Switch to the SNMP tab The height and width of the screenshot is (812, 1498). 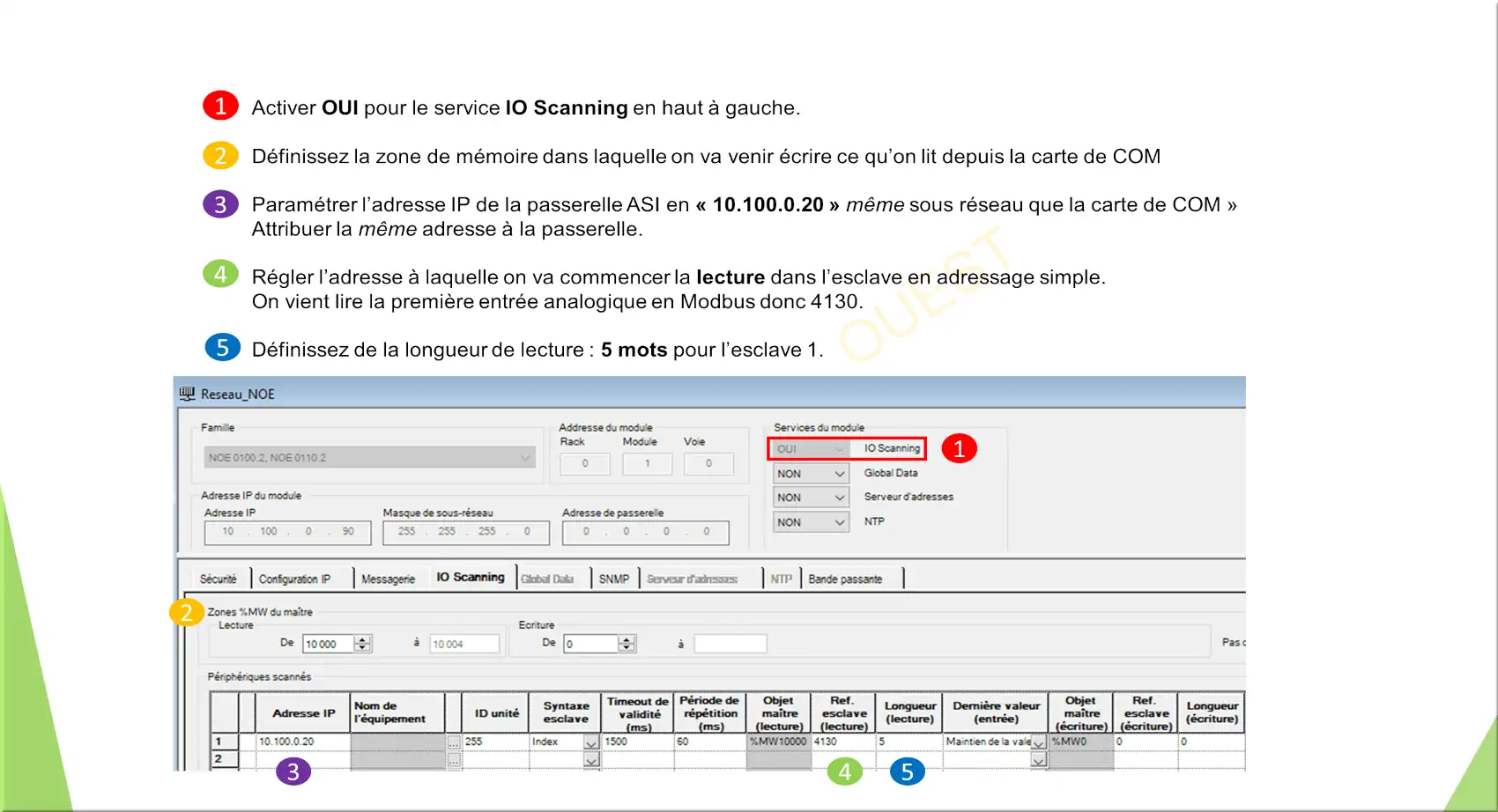coord(614,579)
